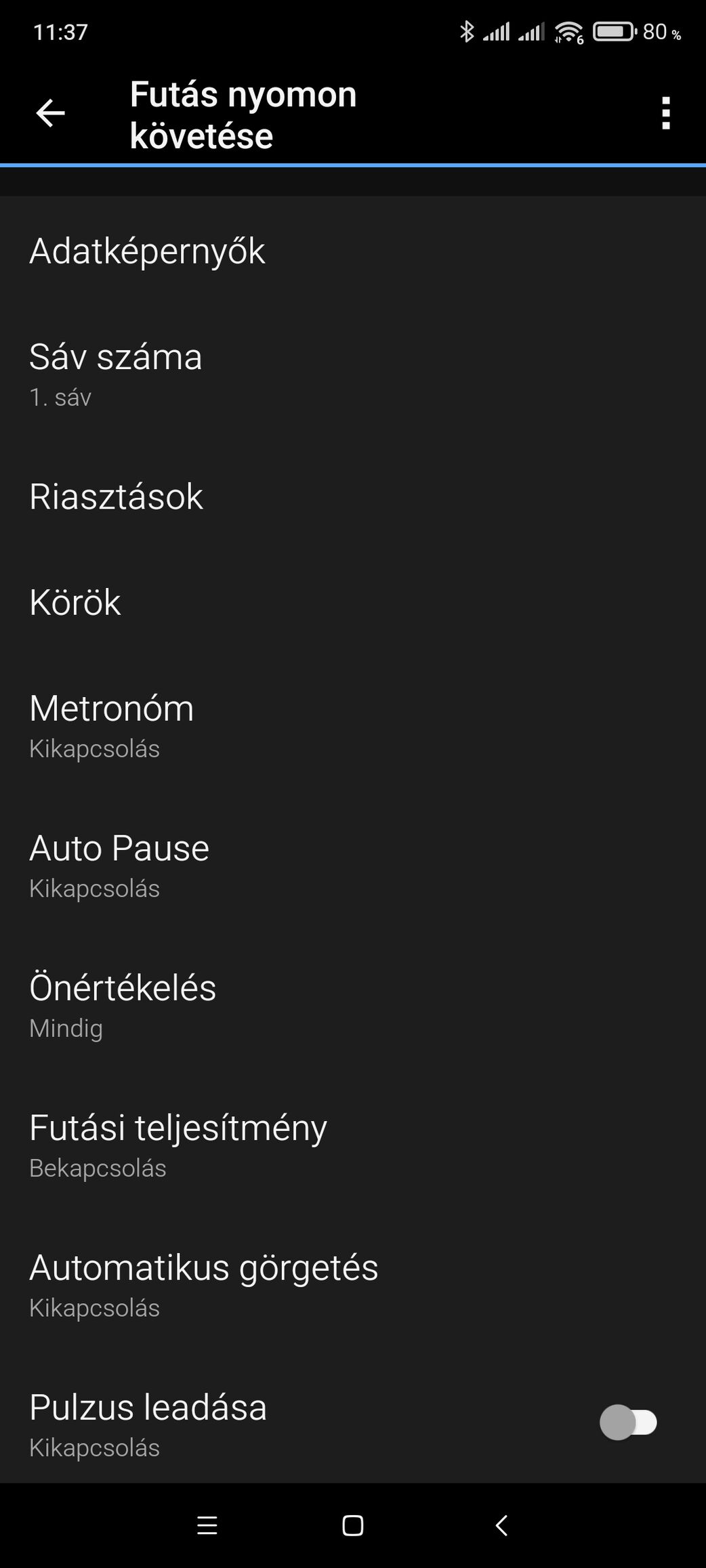This screenshot has width=706, height=1568.
Task: Tap the Wi-Fi status icon
Action: click(x=568, y=32)
